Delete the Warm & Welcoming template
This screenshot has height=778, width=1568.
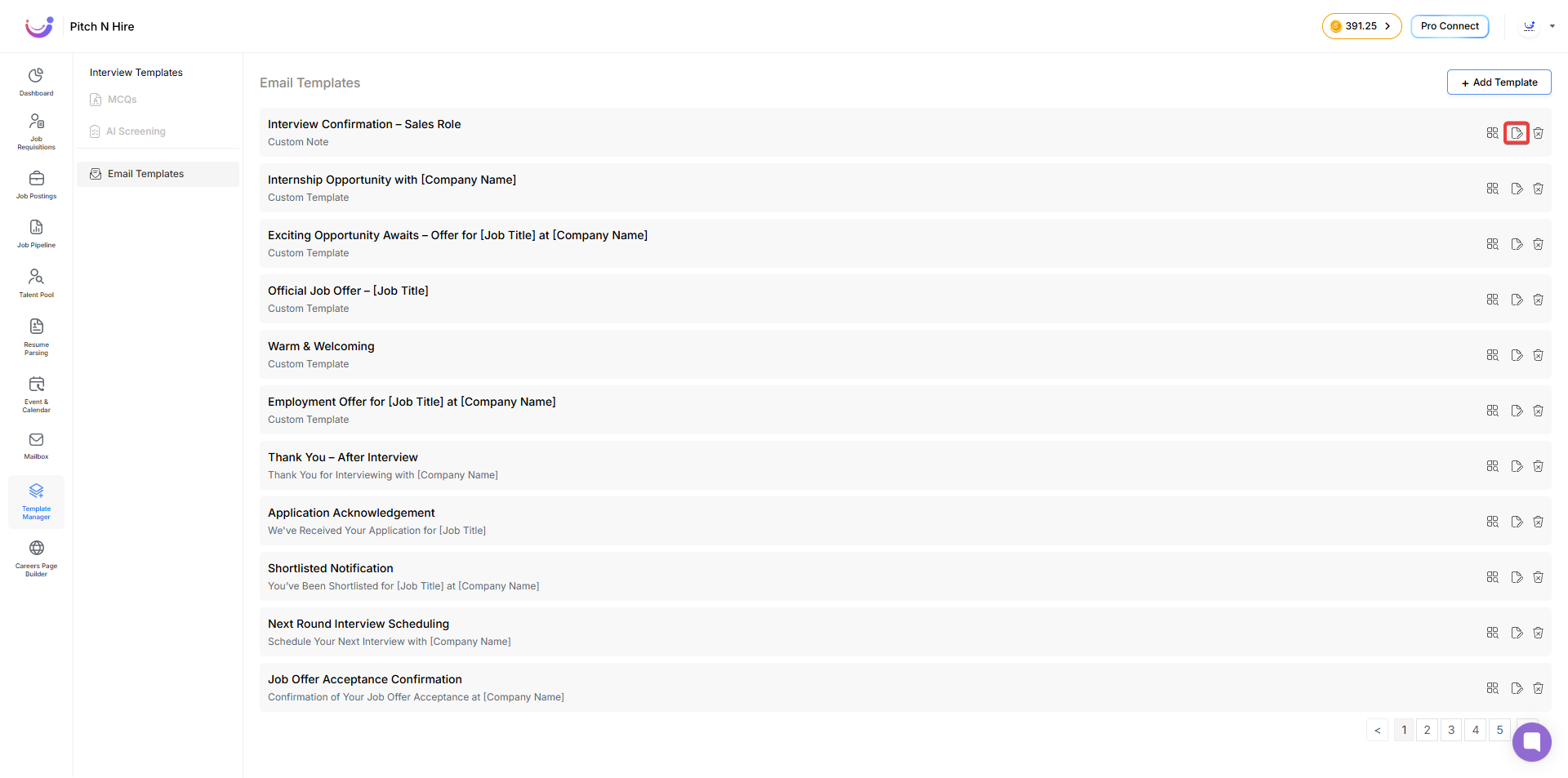point(1538,355)
